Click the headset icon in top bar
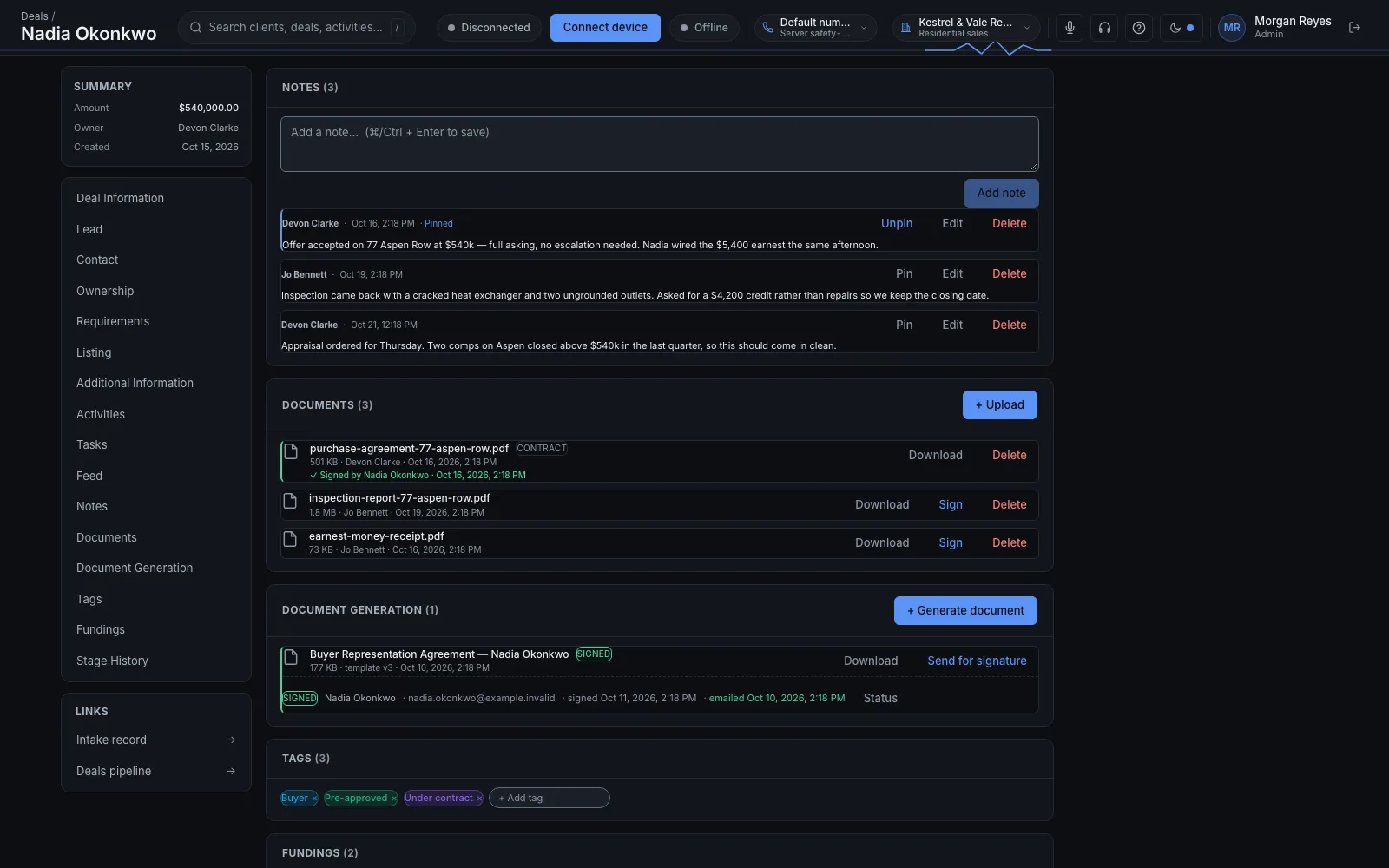This screenshot has height=868, width=1389. coord(1104,28)
